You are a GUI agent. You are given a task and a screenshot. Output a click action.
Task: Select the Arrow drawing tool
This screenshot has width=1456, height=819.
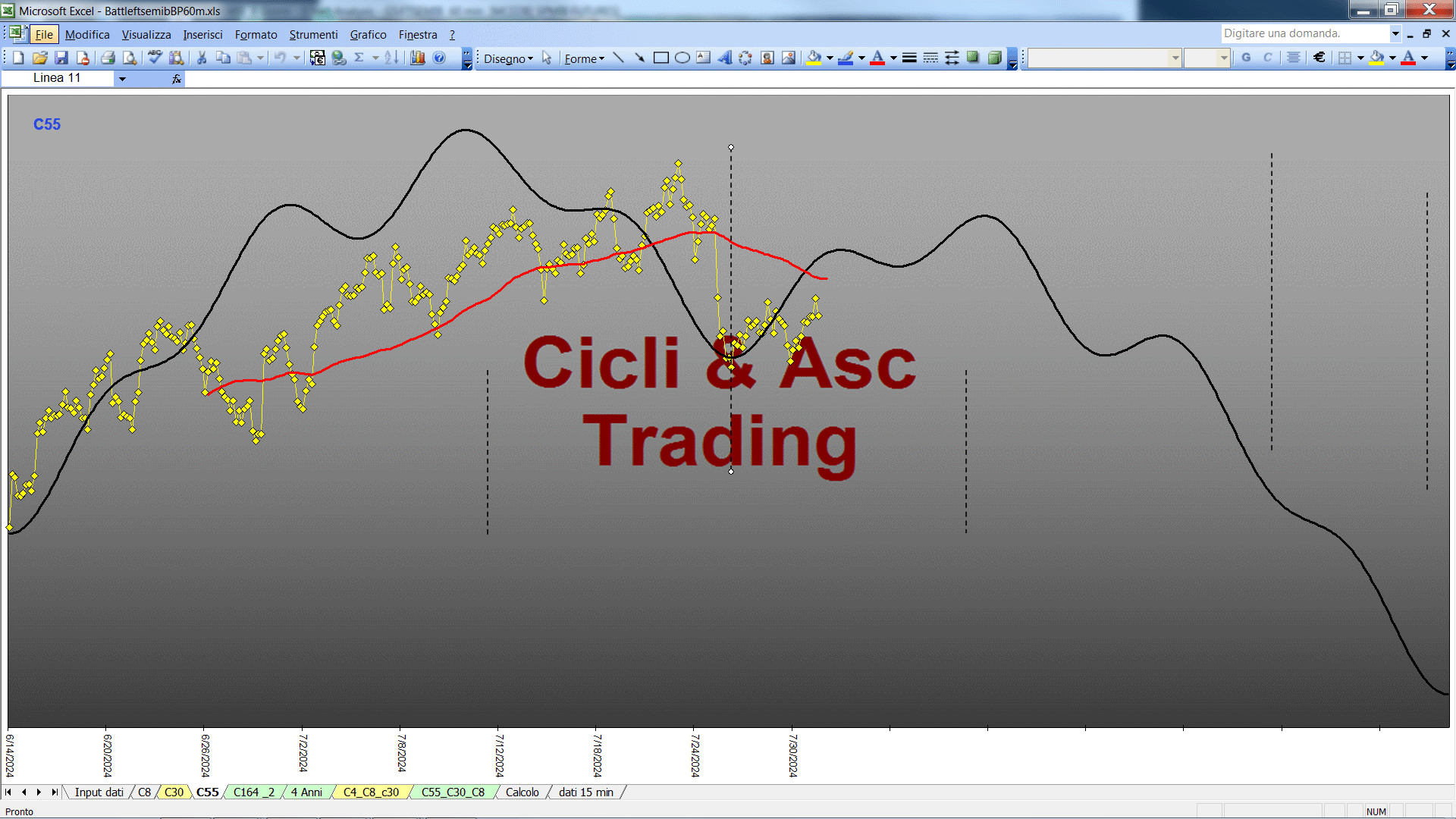coord(639,58)
